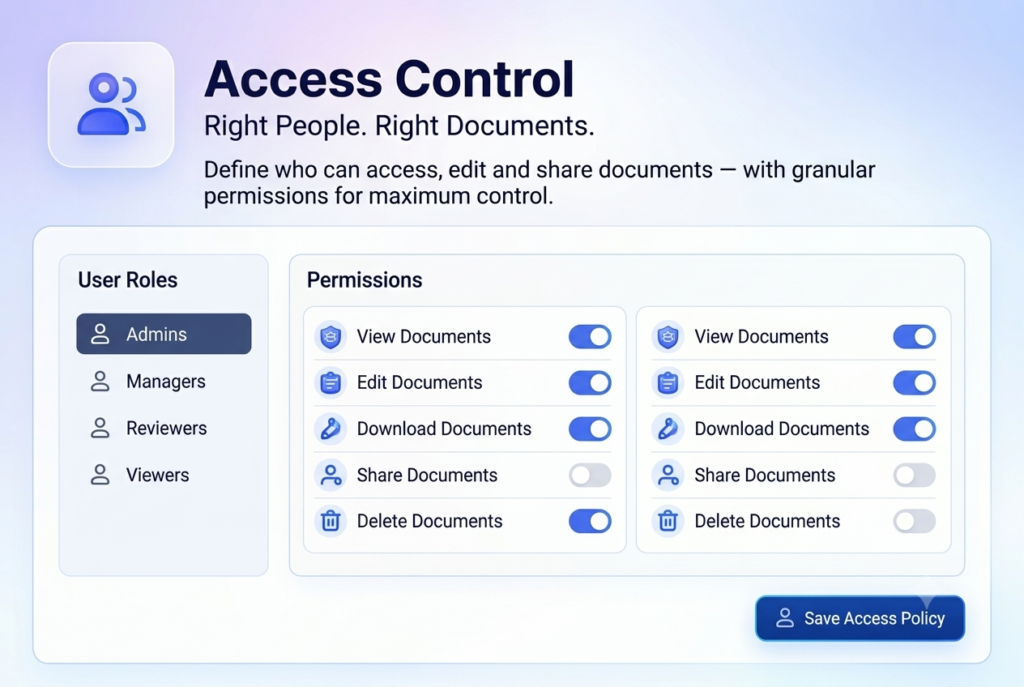Click the left card's Download Documents icon
Screen dimensions: 1024x687
(x=330, y=429)
